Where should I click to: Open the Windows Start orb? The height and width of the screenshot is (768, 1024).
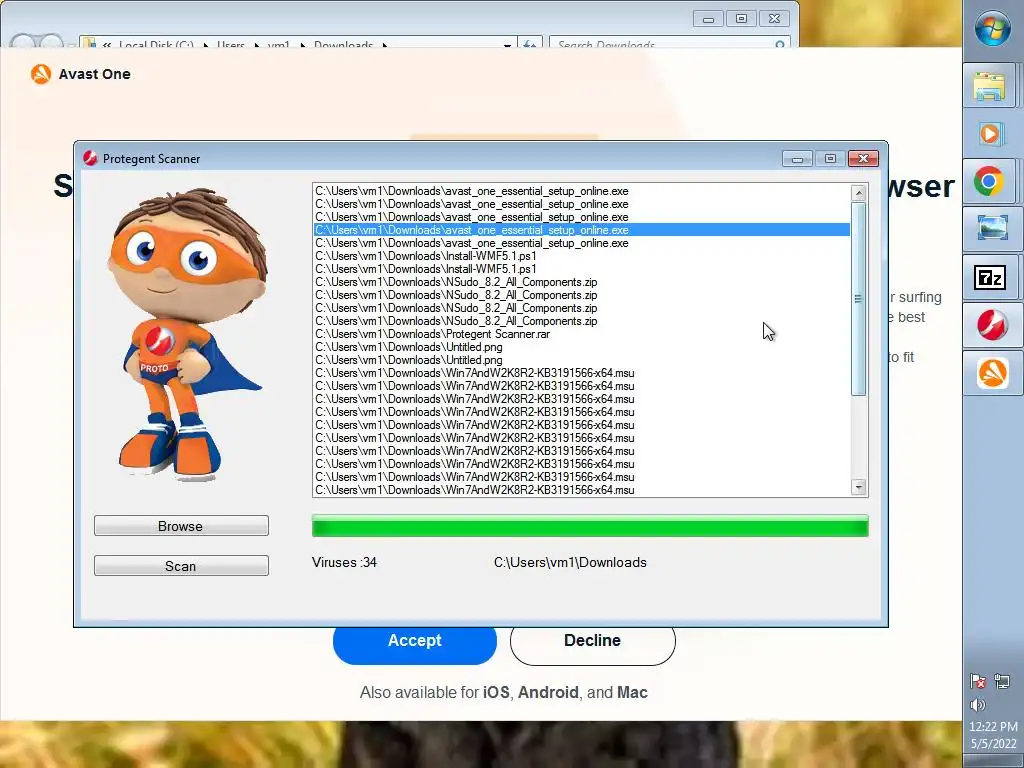point(992,29)
